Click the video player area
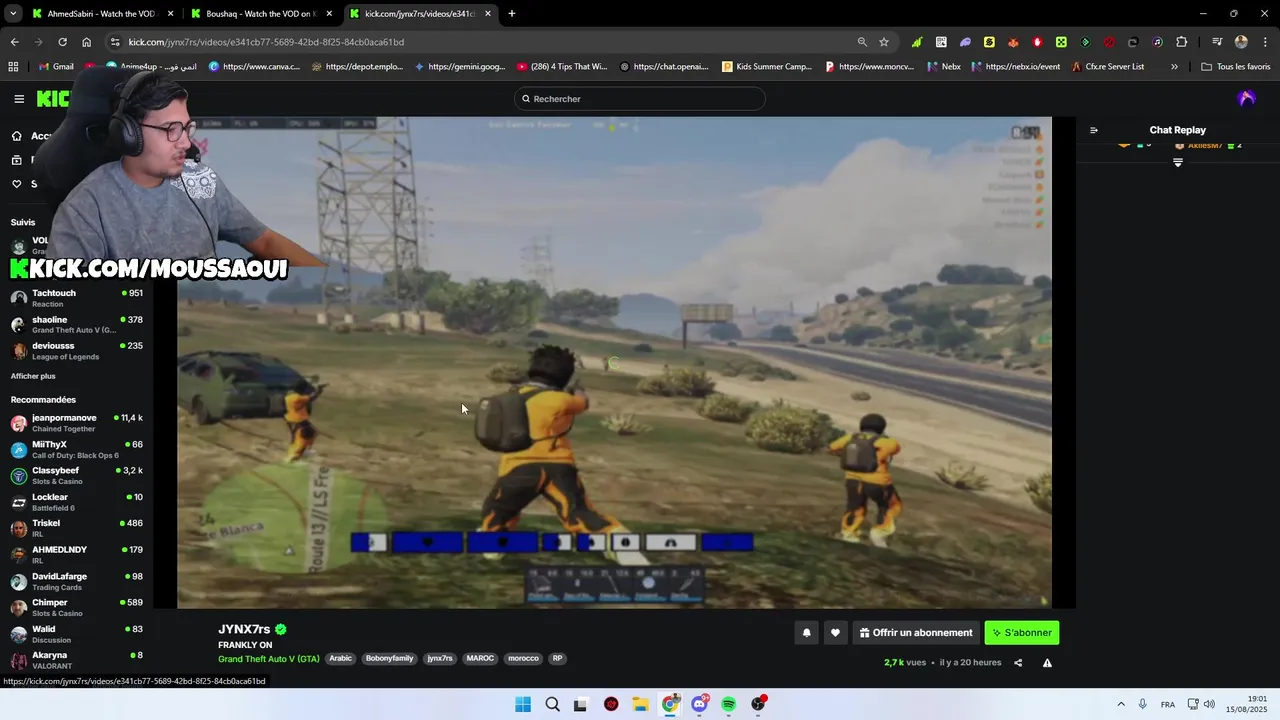Image resolution: width=1280 pixels, height=720 pixels. click(614, 362)
